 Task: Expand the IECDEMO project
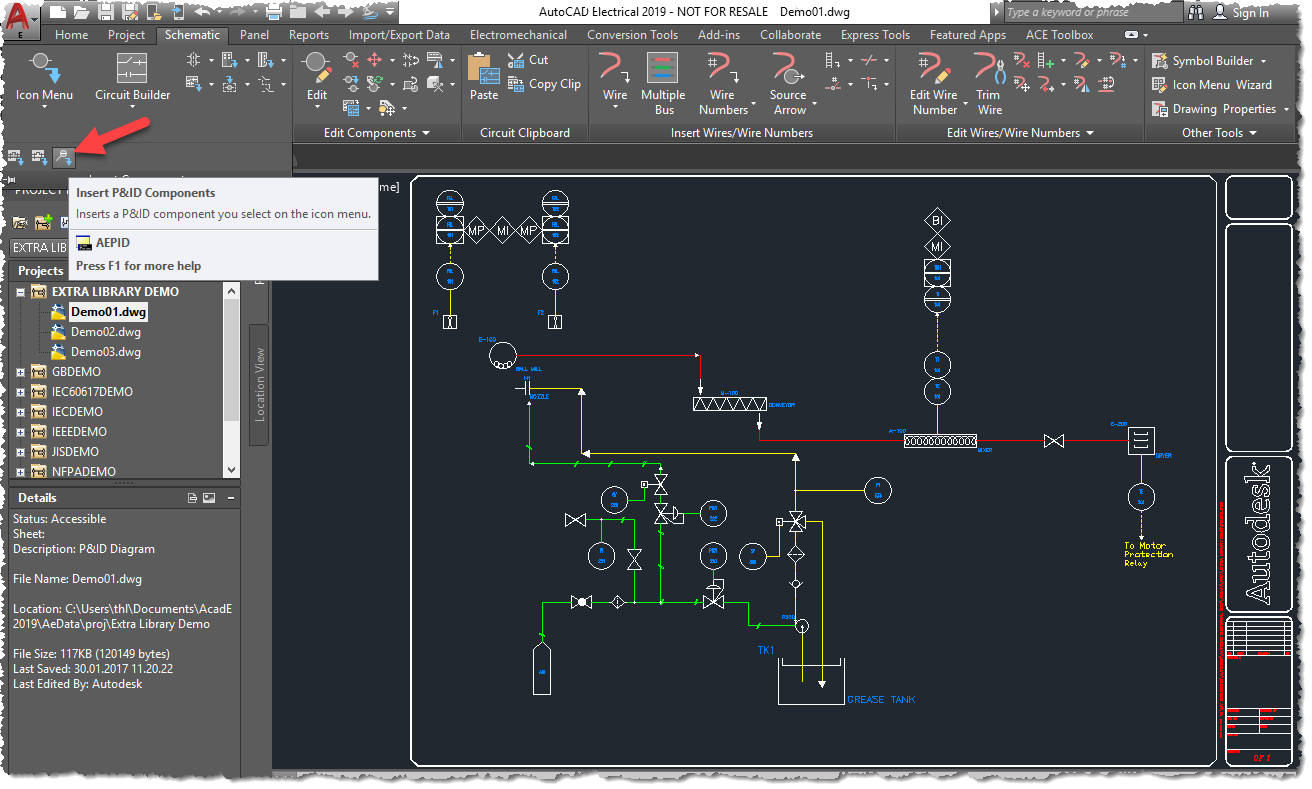(x=20, y=412)
